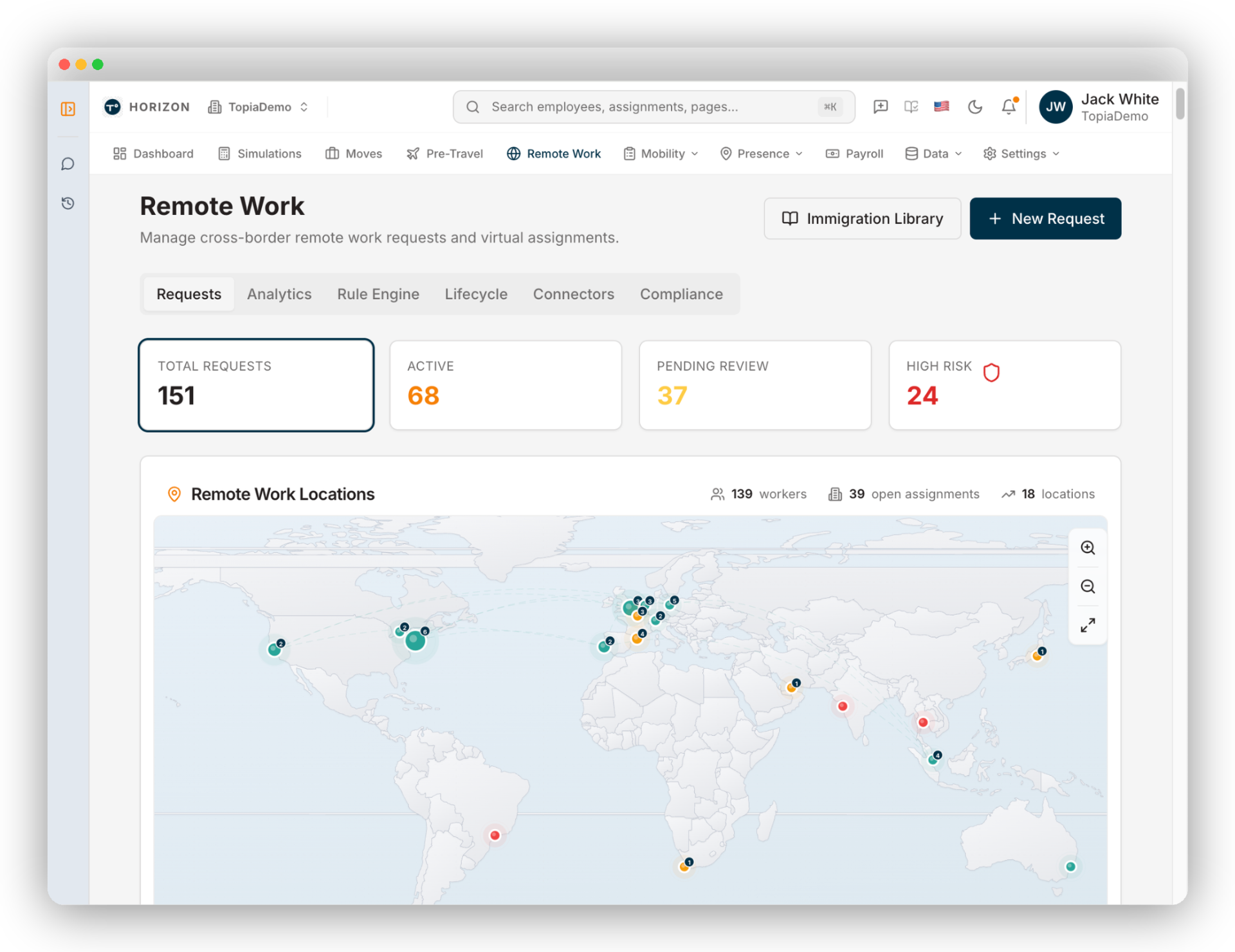Image resolution: width=1235 pixels, height=952 pixels.
Task: Switch to the Connectors tab
Action: [x=573, y=294]
